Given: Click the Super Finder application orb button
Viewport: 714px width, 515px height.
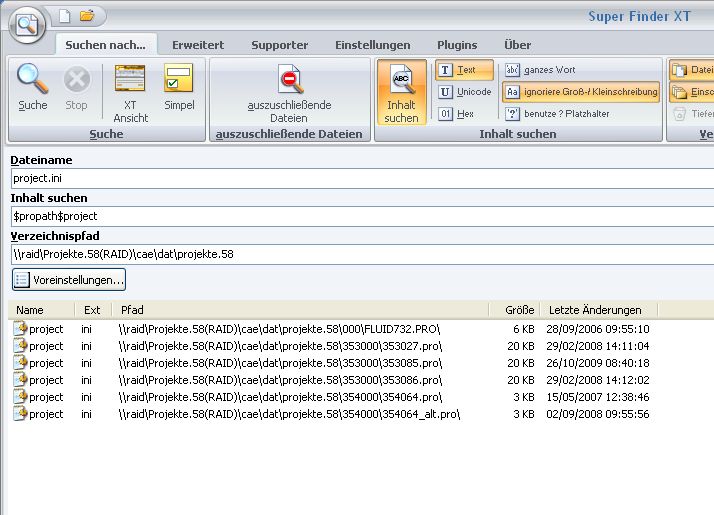Looking at the screenshot, I should (27, 25).
